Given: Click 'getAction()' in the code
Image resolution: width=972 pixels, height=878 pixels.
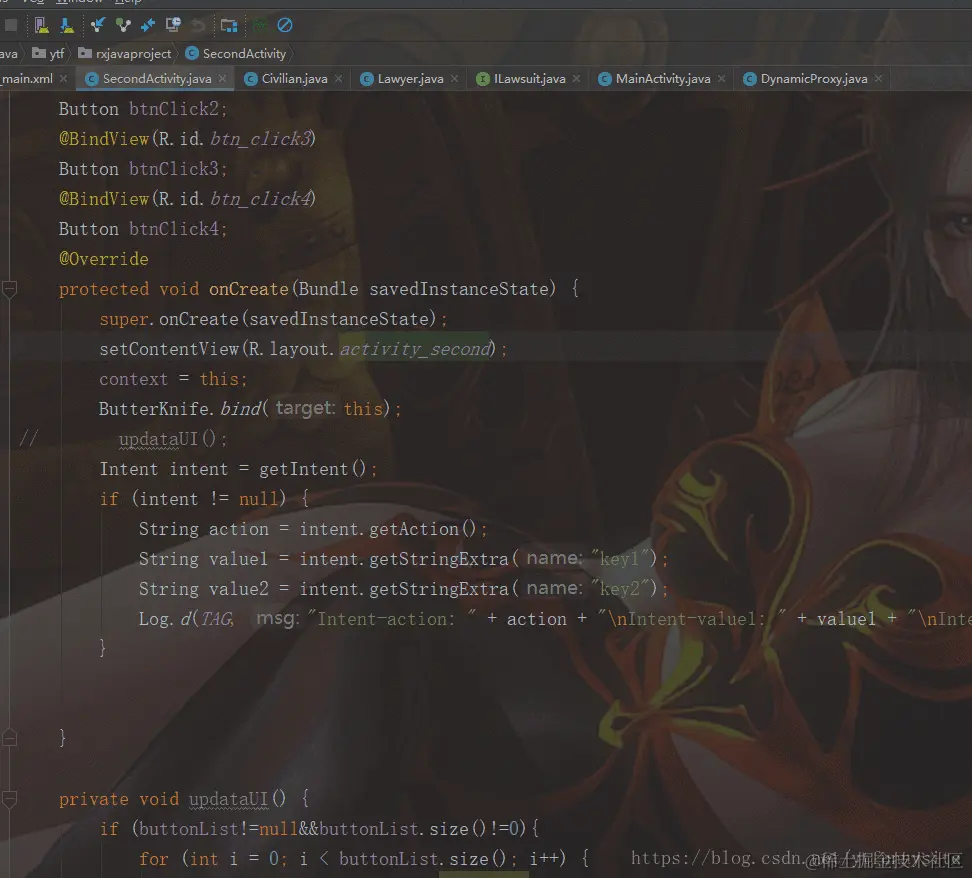Looking at the screenshot, I should point(423,530).
